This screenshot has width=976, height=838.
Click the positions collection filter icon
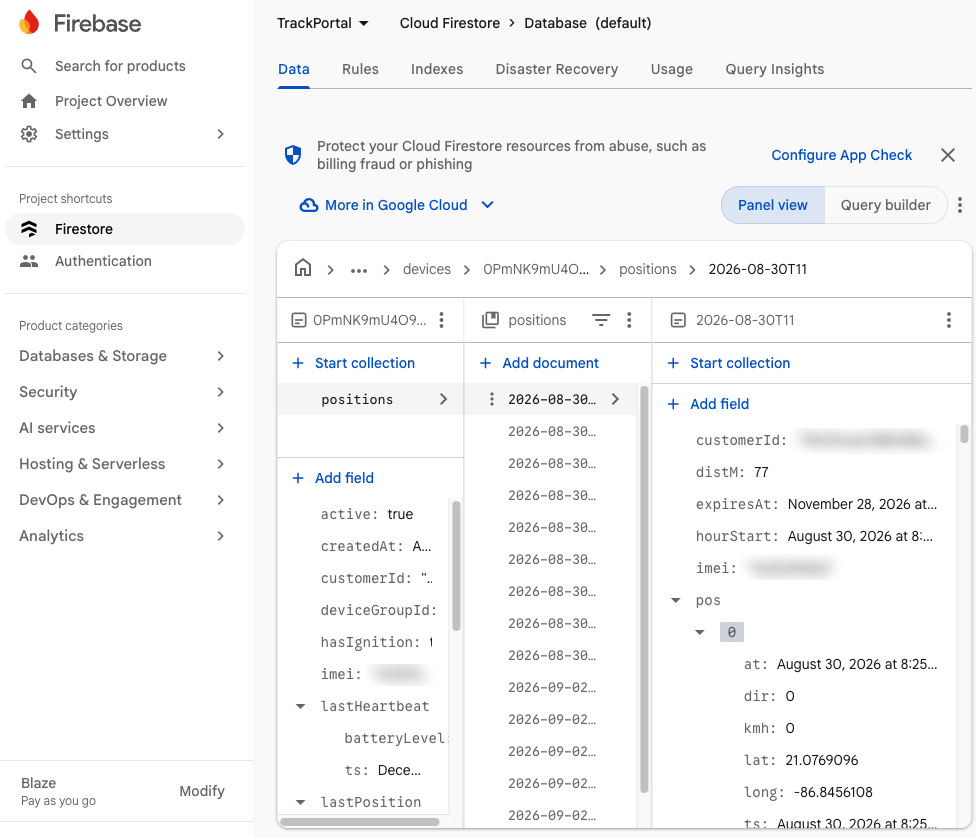click(601, 320)
